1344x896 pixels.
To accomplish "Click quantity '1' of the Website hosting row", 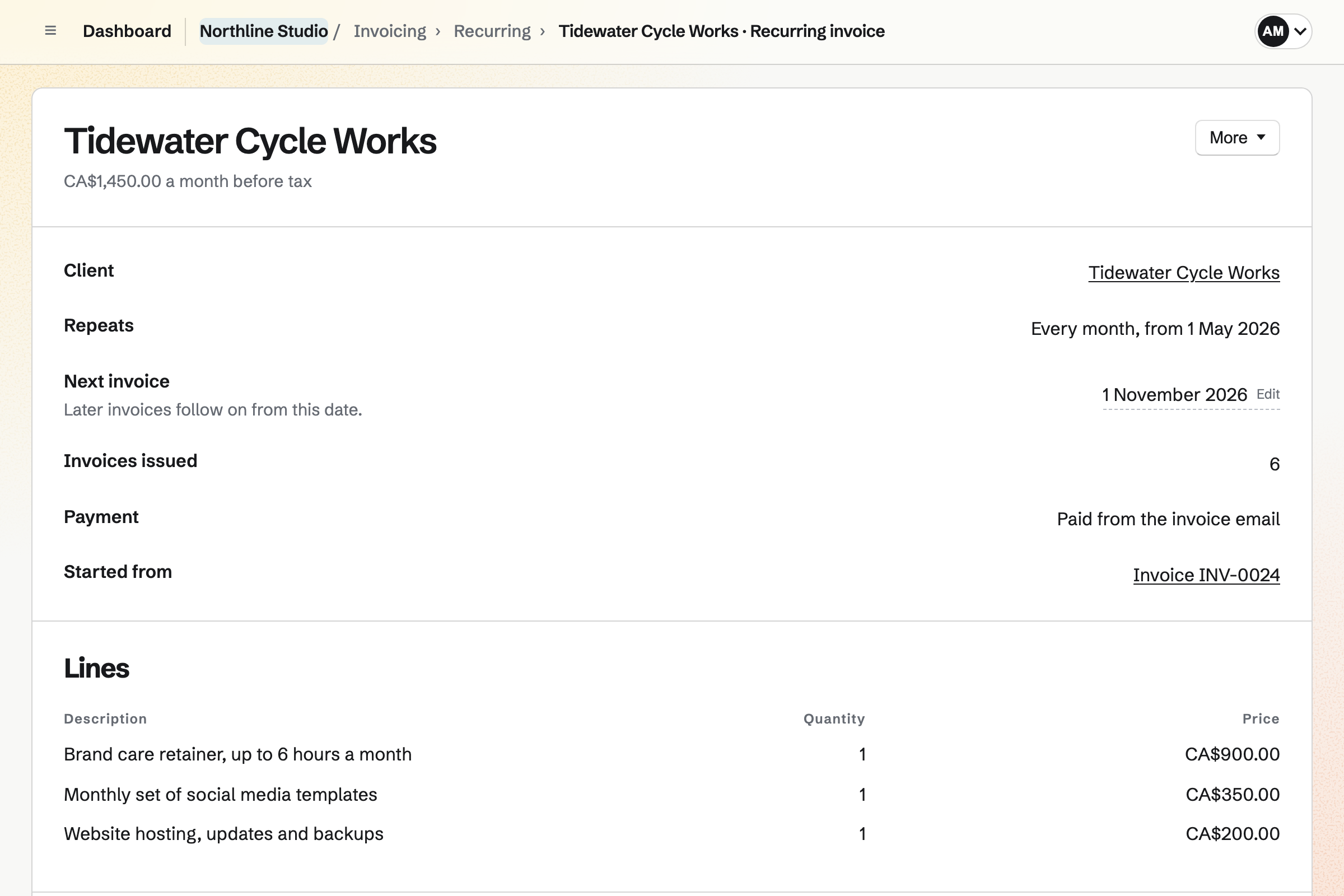I will point(862,834).
